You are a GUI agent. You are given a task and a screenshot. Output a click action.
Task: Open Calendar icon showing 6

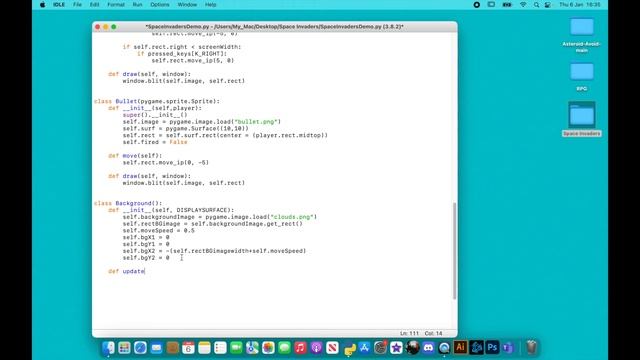(x=188, y=348)
